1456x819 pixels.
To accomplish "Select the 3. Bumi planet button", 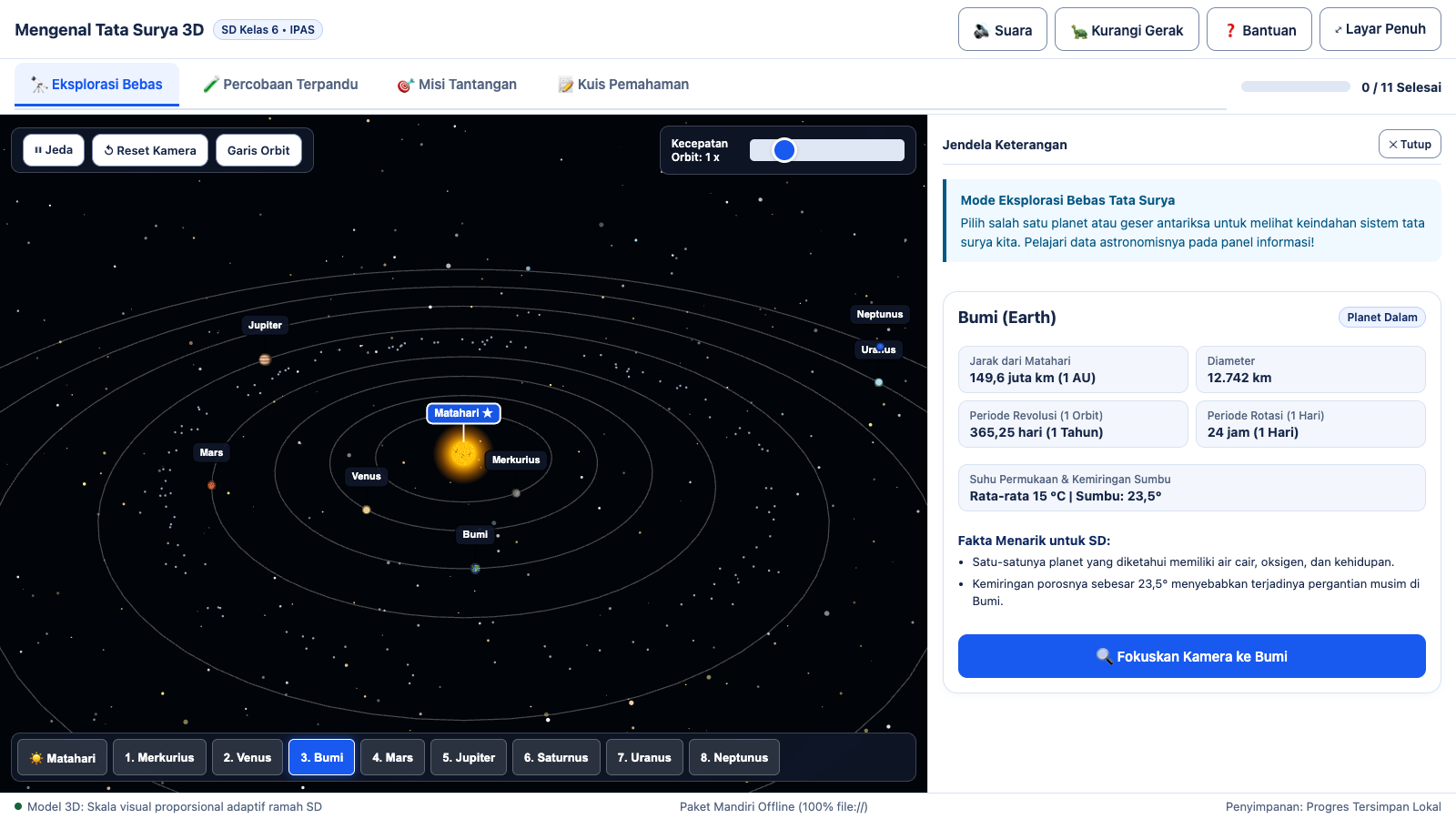I will (322, 757).
